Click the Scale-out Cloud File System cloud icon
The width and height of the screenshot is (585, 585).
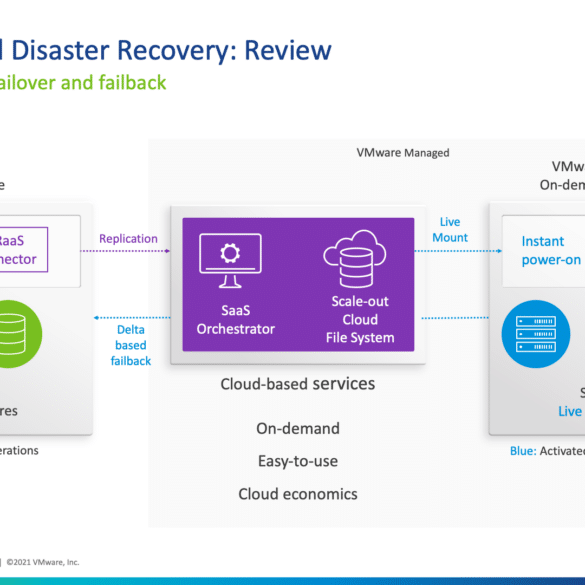coord(355,259)
